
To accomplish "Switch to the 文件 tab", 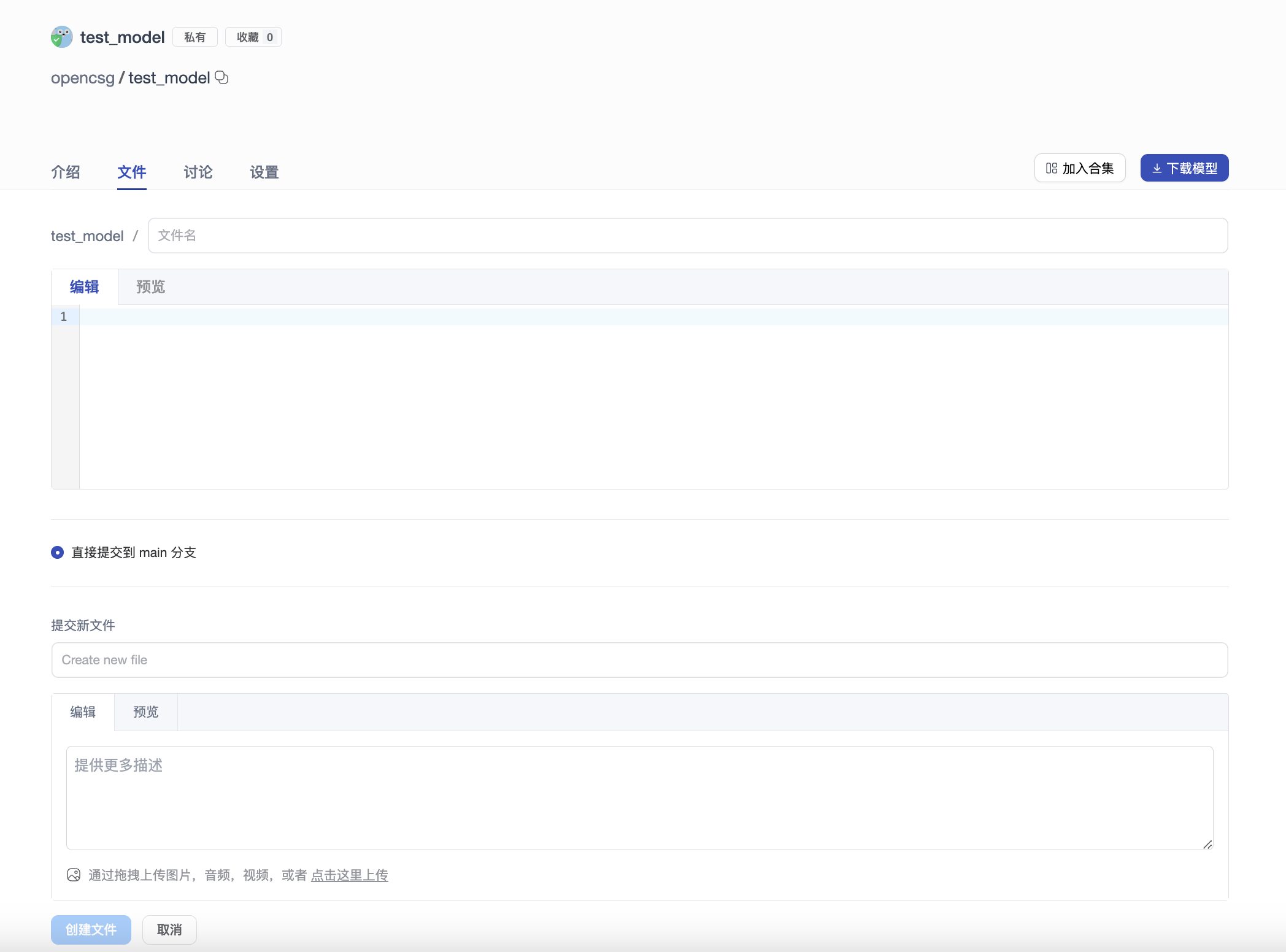I will pos(131,172).
